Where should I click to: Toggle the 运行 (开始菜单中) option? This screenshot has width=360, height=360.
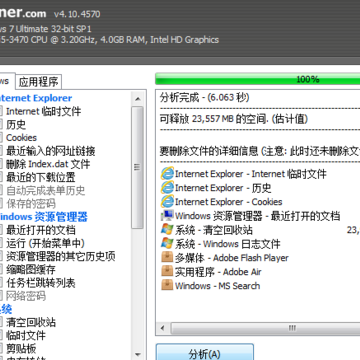point(1,243)
